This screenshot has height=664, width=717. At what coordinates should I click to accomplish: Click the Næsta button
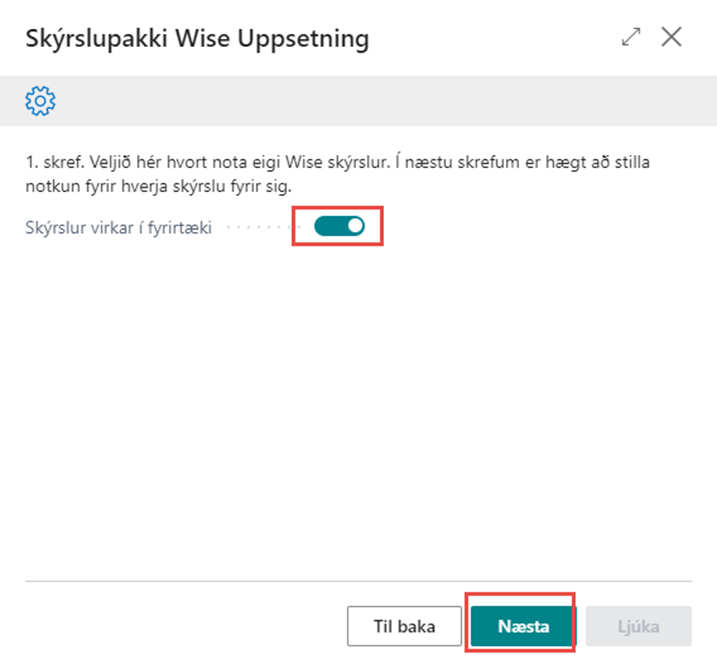click(523, 627)
